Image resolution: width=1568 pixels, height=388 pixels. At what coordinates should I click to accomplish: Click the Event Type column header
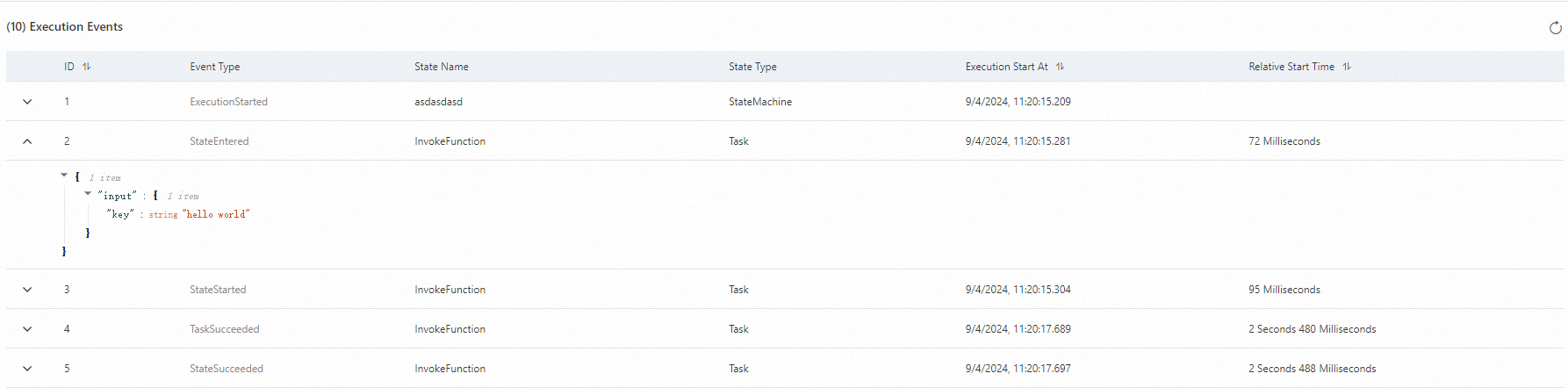[x=215, y=67]
